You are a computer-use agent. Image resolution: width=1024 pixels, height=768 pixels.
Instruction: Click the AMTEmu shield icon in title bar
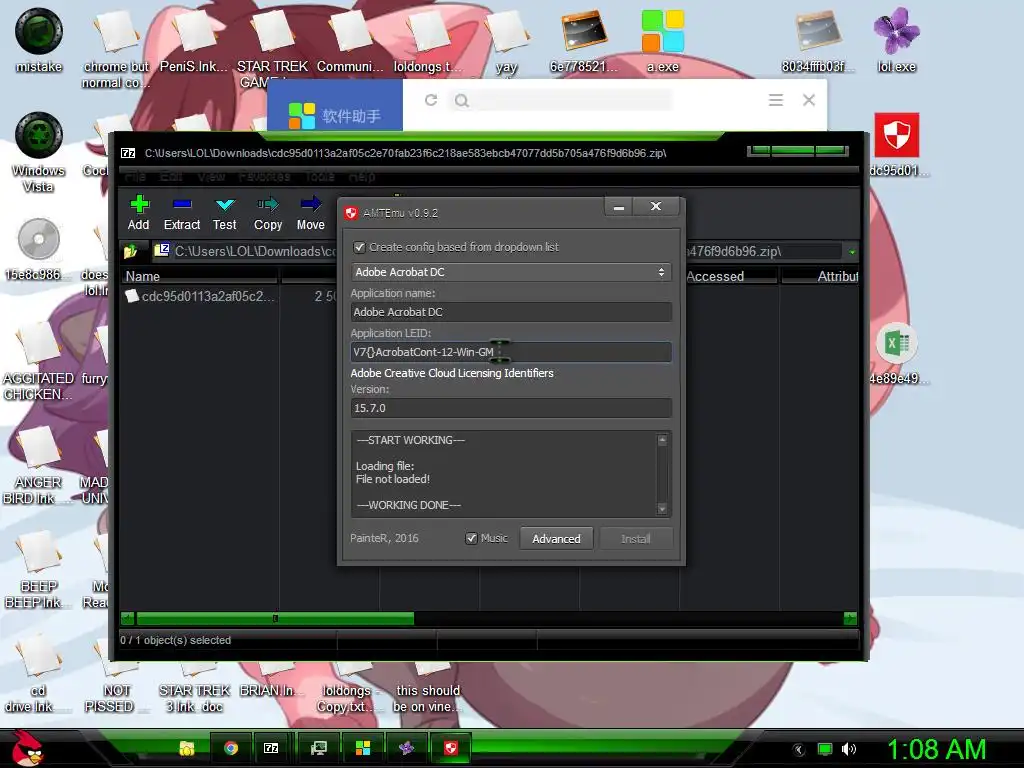coord(351,213)
